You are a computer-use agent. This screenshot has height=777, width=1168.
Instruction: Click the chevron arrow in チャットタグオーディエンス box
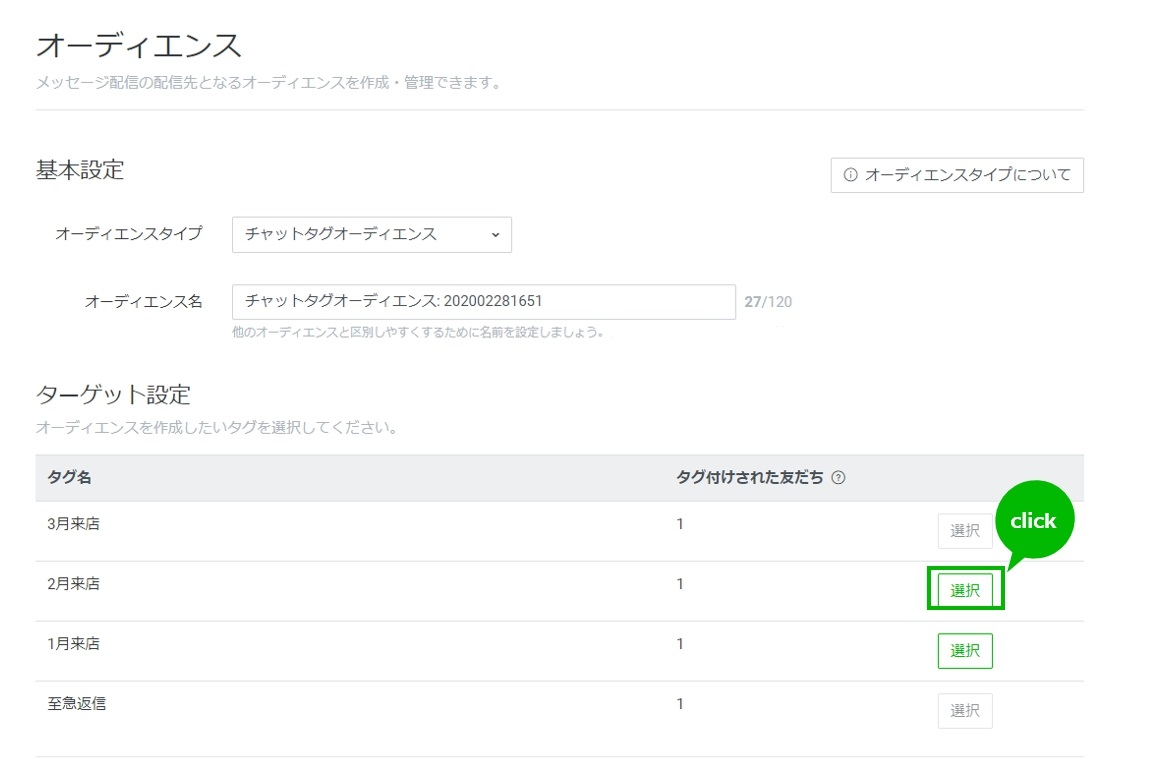click(x=495, y=235)
